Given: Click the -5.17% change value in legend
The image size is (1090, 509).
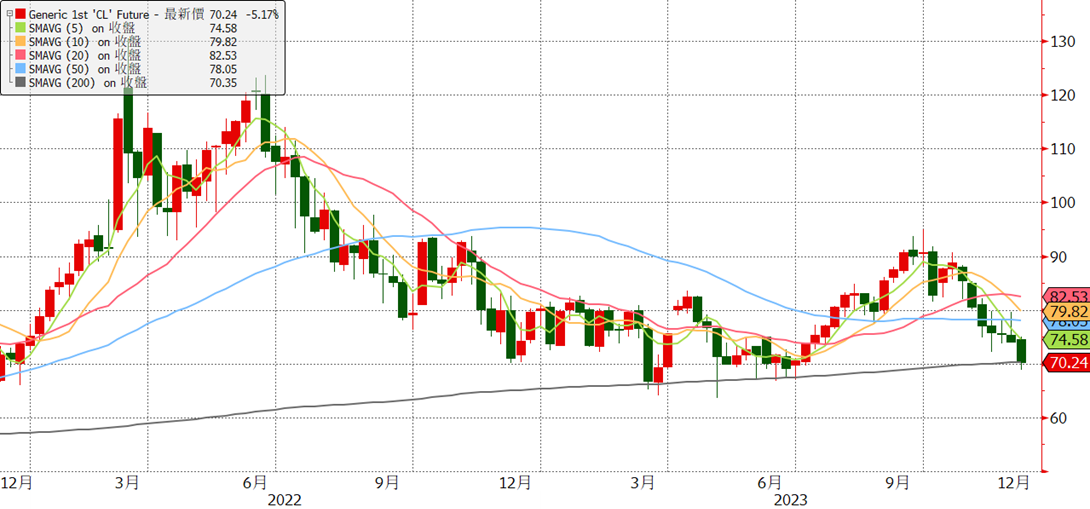Looking at the screenshot, I should click(262, 13).
